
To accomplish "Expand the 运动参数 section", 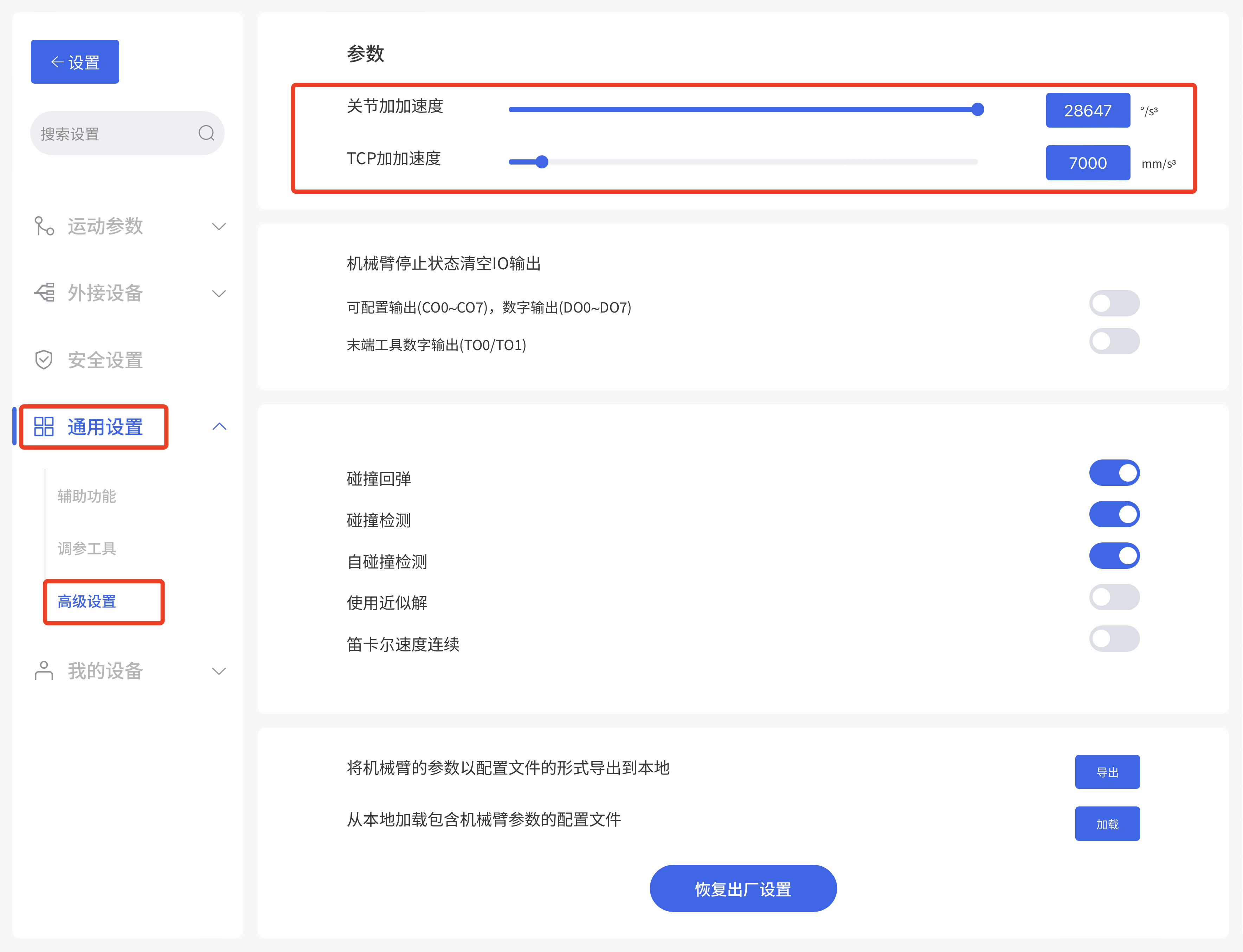I will click(219, 226).
